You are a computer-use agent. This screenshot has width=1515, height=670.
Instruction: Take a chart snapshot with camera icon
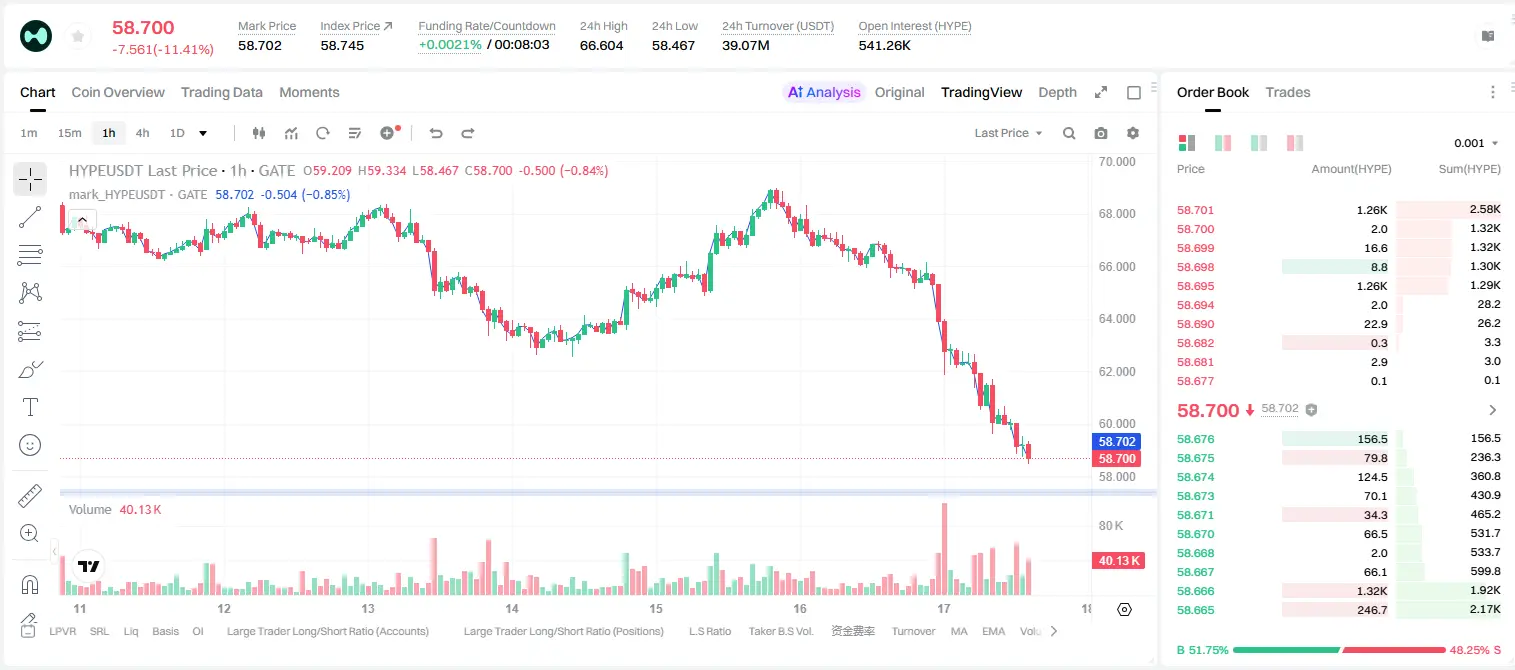click(x=1101, y=133)
